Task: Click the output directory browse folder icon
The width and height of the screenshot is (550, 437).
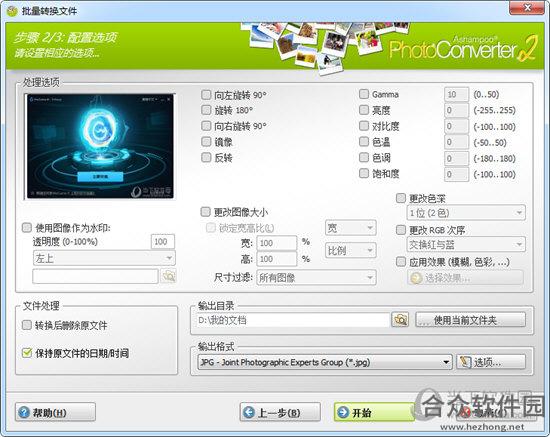Action: pos(400,320)
